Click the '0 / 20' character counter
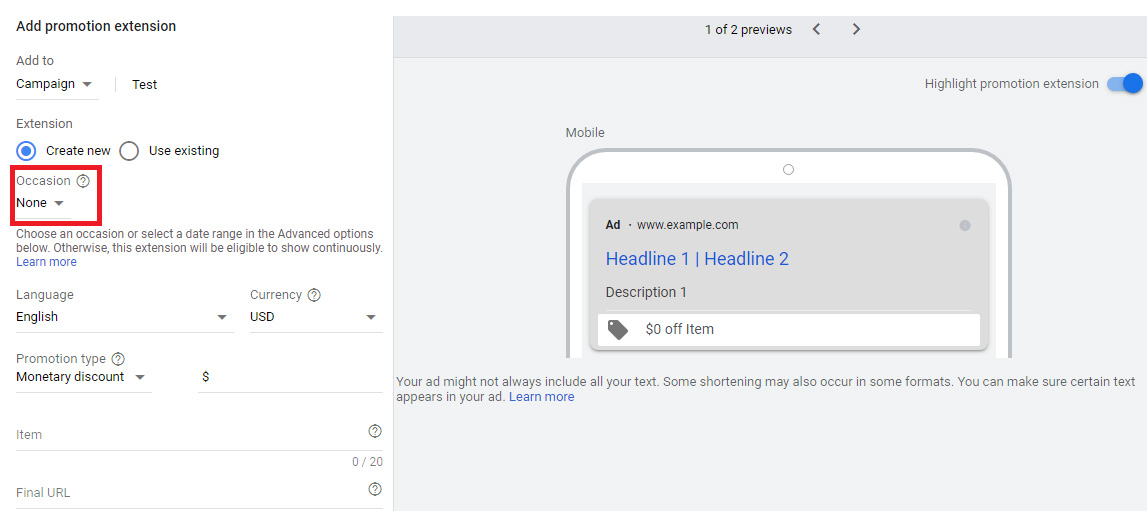Screen dimensions: 1147x527 click(367, 462)
